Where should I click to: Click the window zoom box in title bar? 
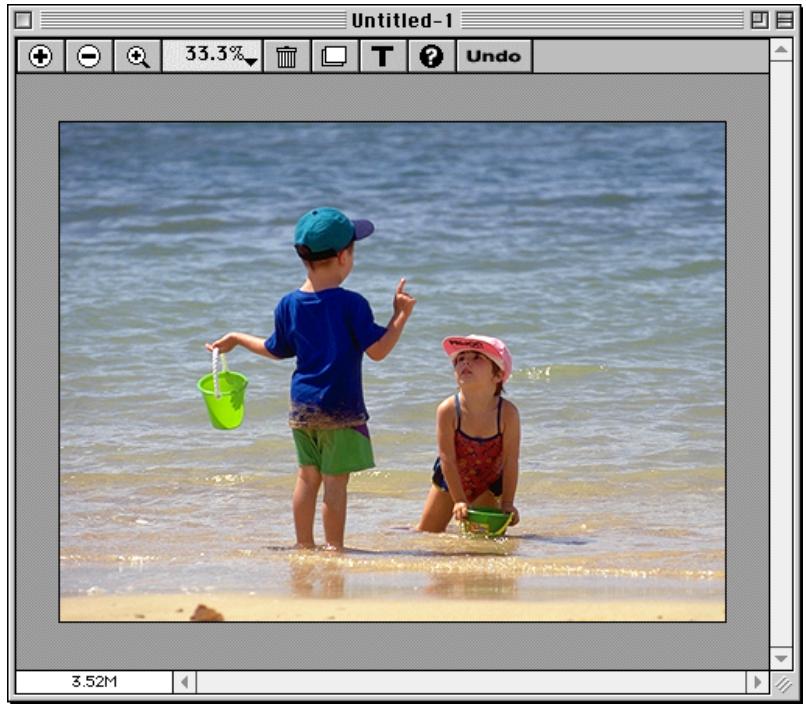759,21
